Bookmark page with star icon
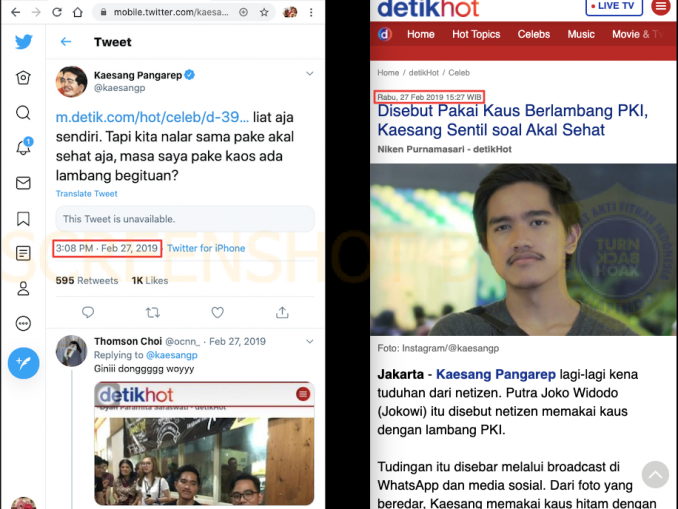This screenshot has height=509, width=678. [264, 12]
